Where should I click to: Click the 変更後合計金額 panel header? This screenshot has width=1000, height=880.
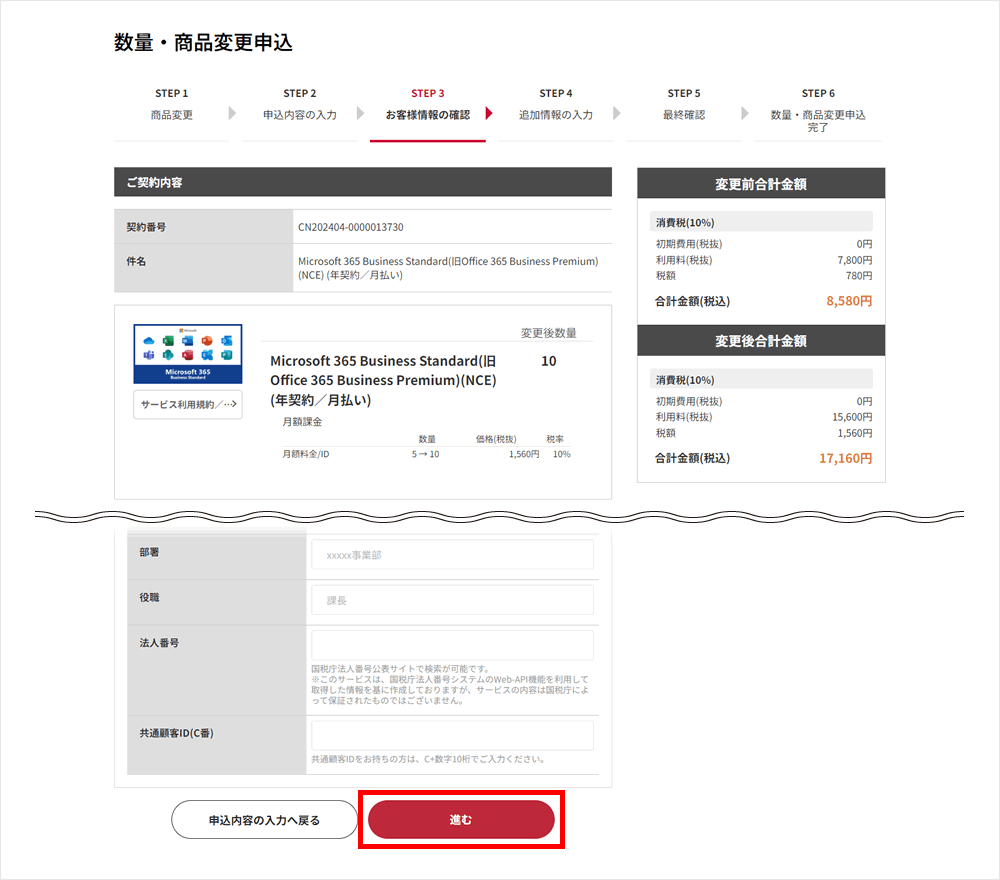(761, 341)
